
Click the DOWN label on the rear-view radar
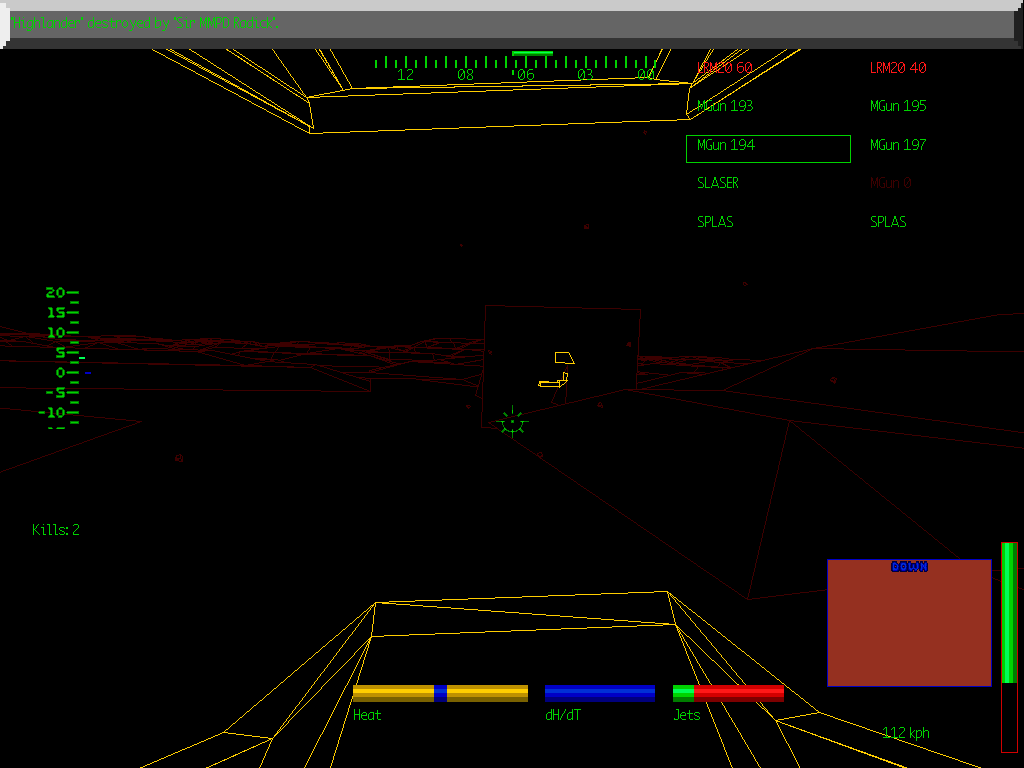tap(909, 566)
